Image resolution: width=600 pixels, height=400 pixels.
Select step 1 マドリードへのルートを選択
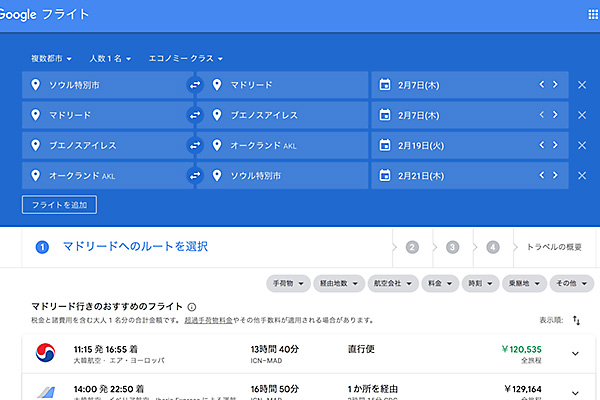point(122,247)
